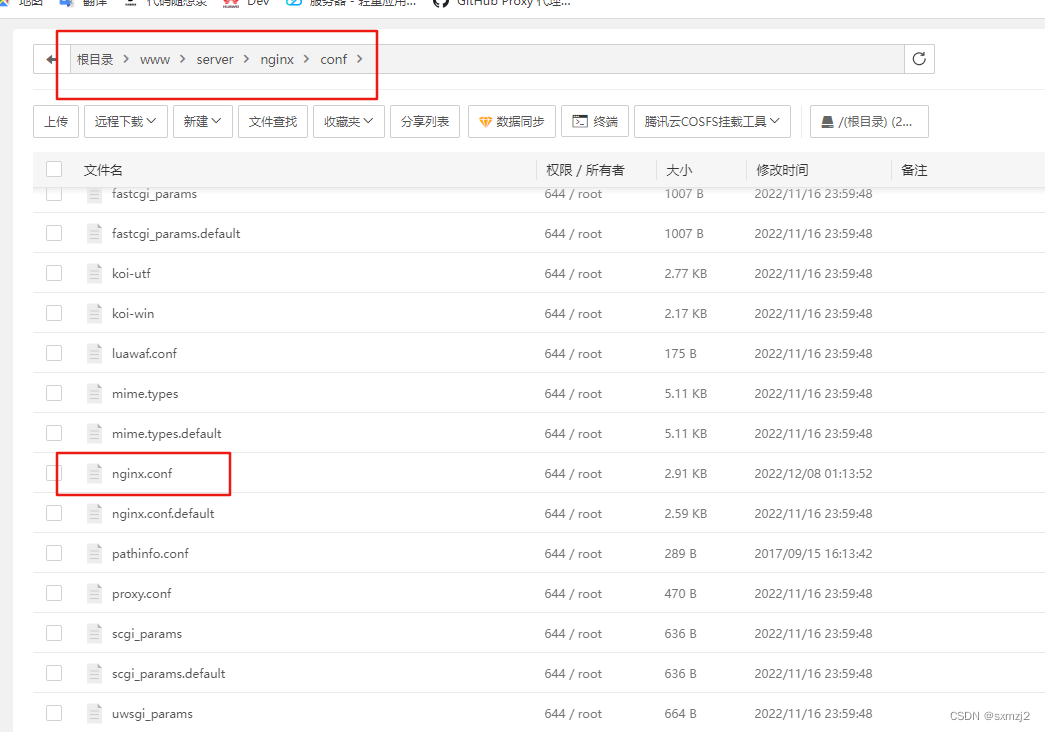Sort by 权限 / 所有者 column header
The image size is (1045, 732).
click(x=585, y=170)
